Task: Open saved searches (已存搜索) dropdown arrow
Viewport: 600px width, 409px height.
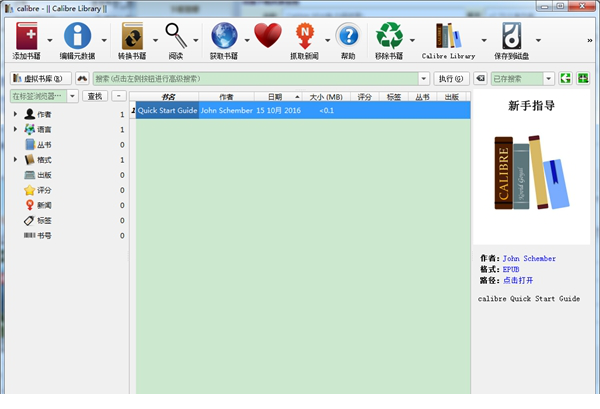Action: 549,78
